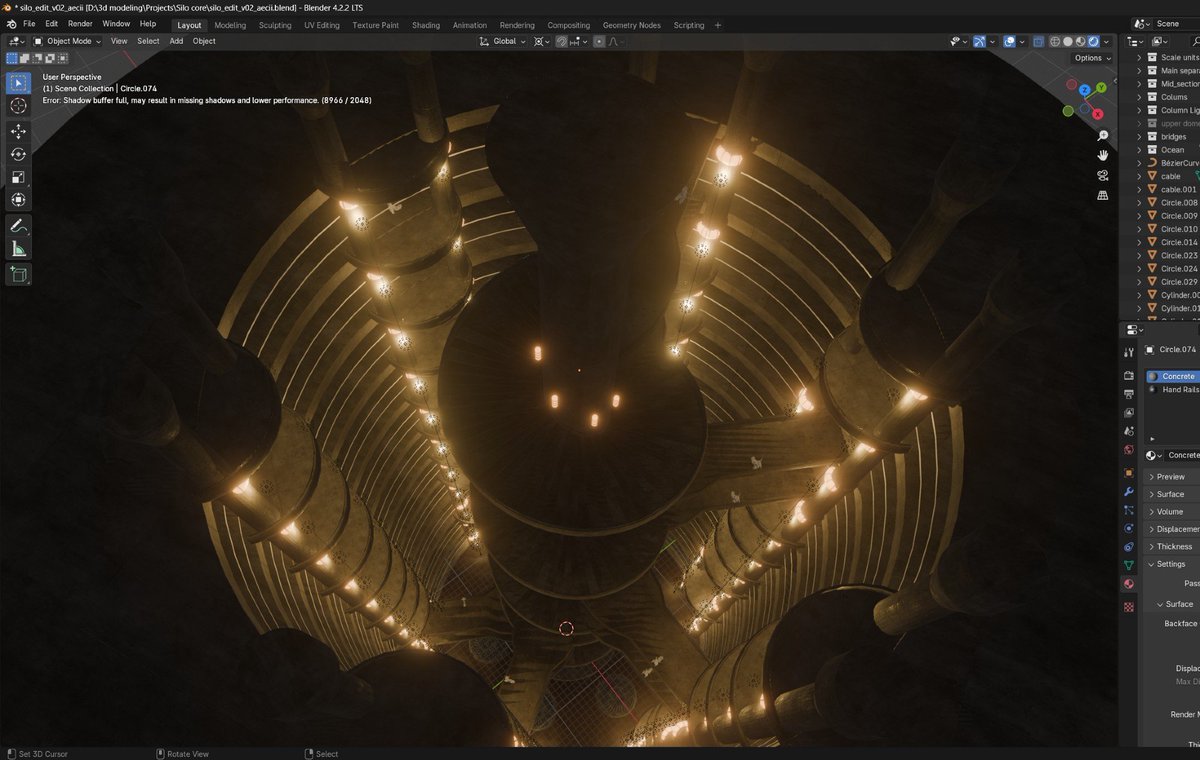Open the Options dropdown in viewport

click(x=1092, y=58)
